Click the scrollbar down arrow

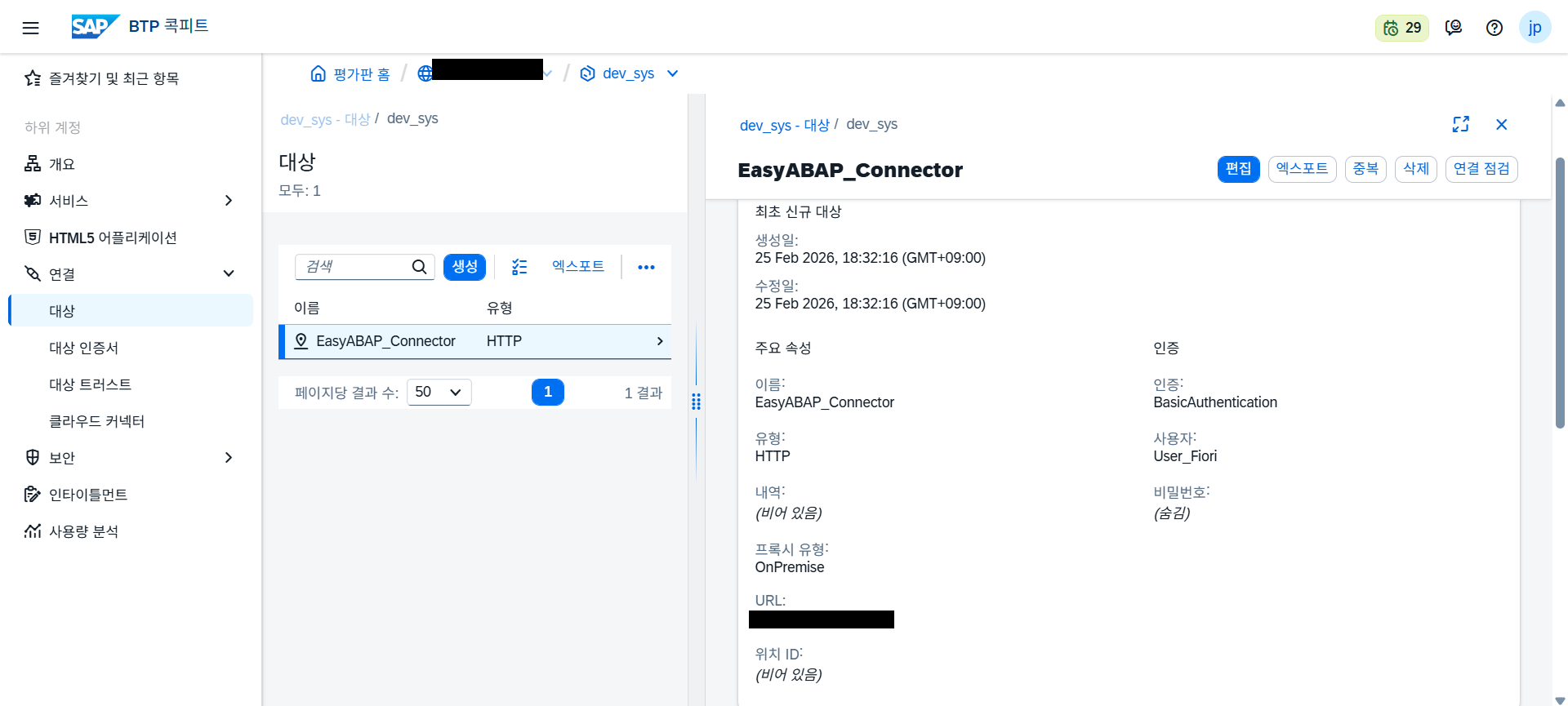pyautogui.click(x=1560, y=699)
